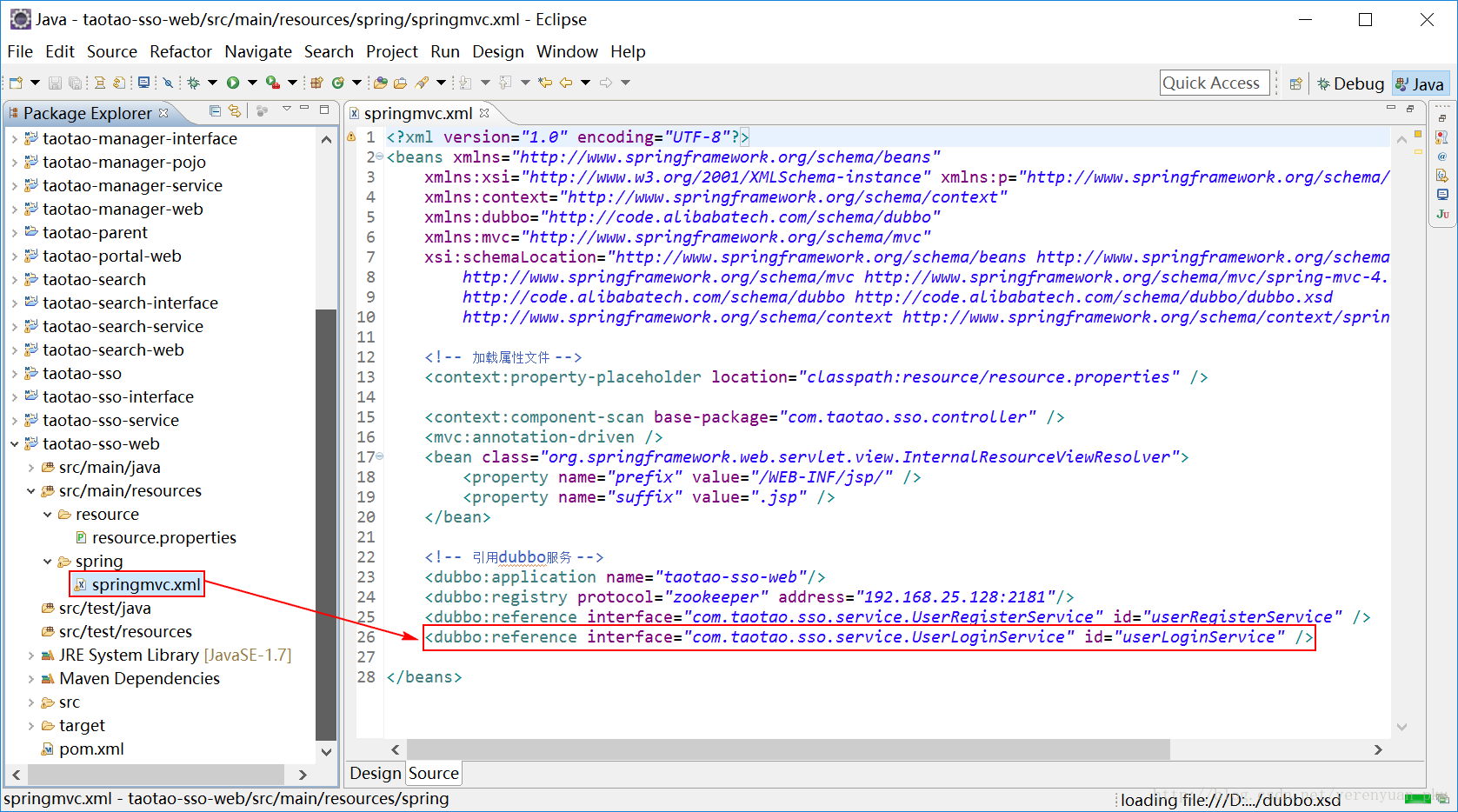This screenshot has height=812, width=1458.
Task: Click the Search flashlight icon
Action: tap(423, 83)
